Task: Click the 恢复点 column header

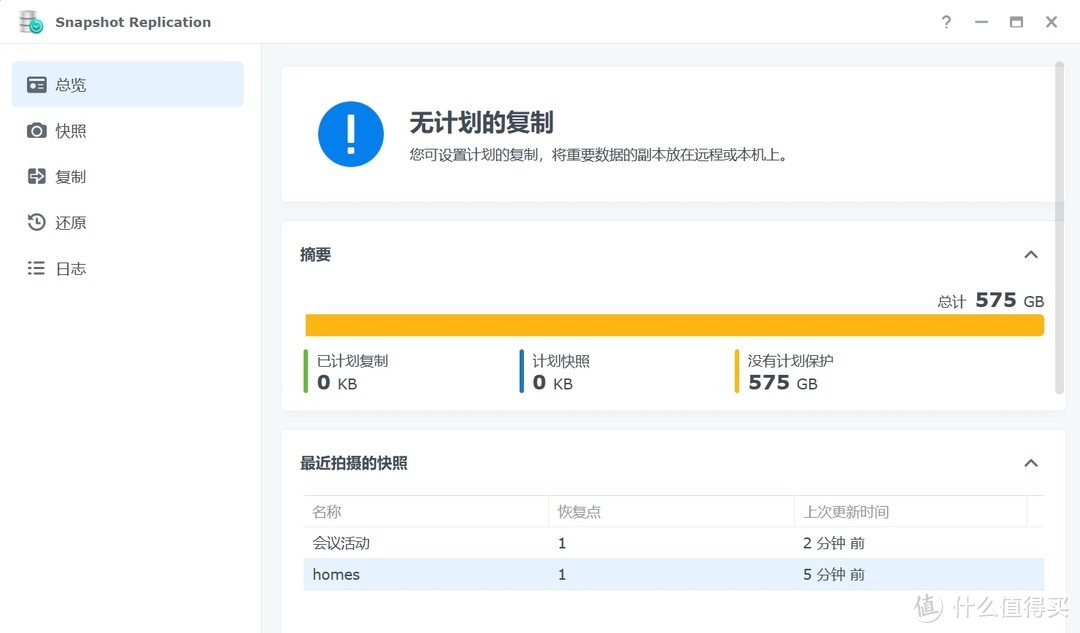Action: point(578,511)
